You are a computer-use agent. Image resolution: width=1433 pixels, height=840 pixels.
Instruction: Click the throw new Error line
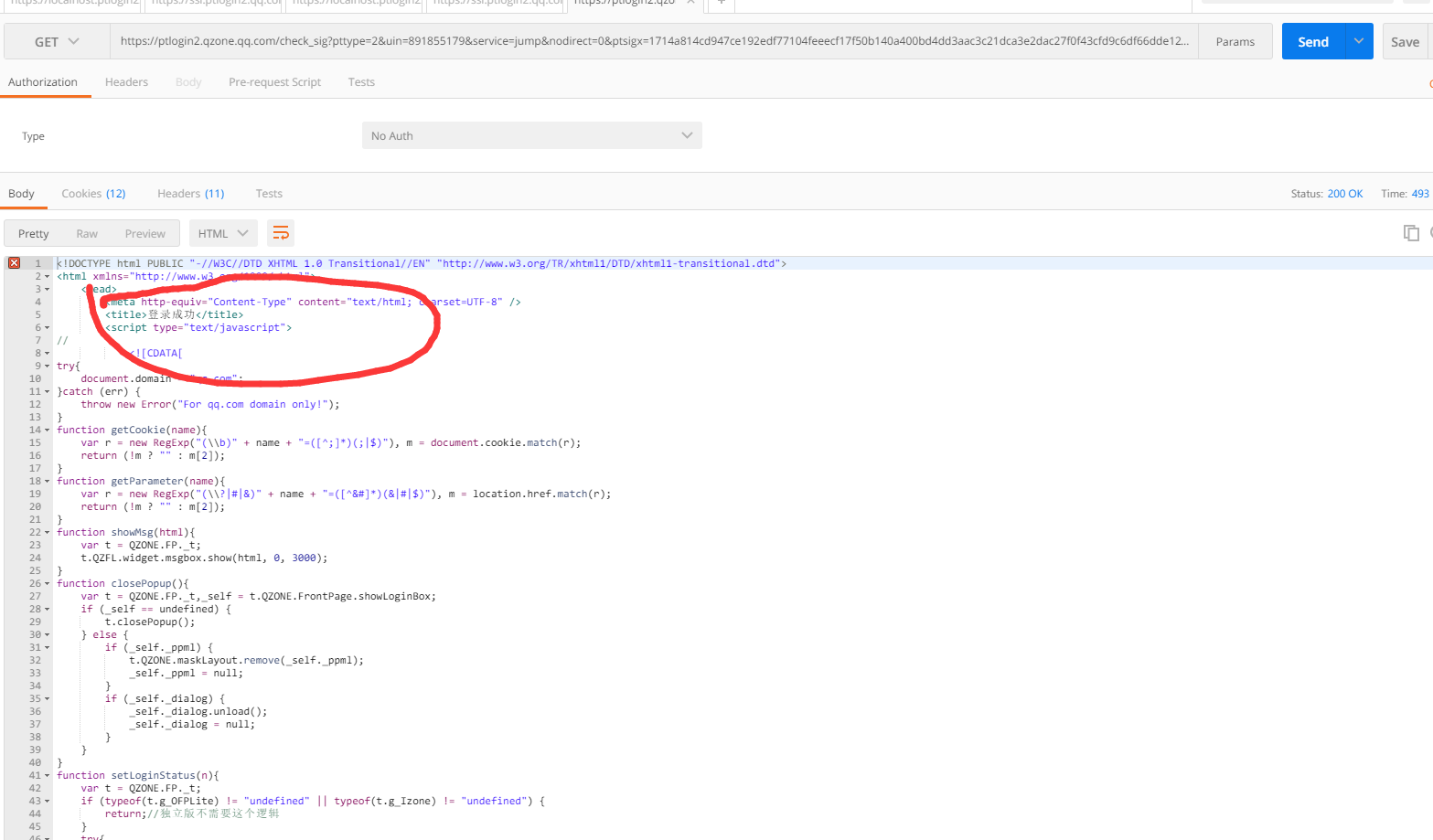(x=210, y=404)
